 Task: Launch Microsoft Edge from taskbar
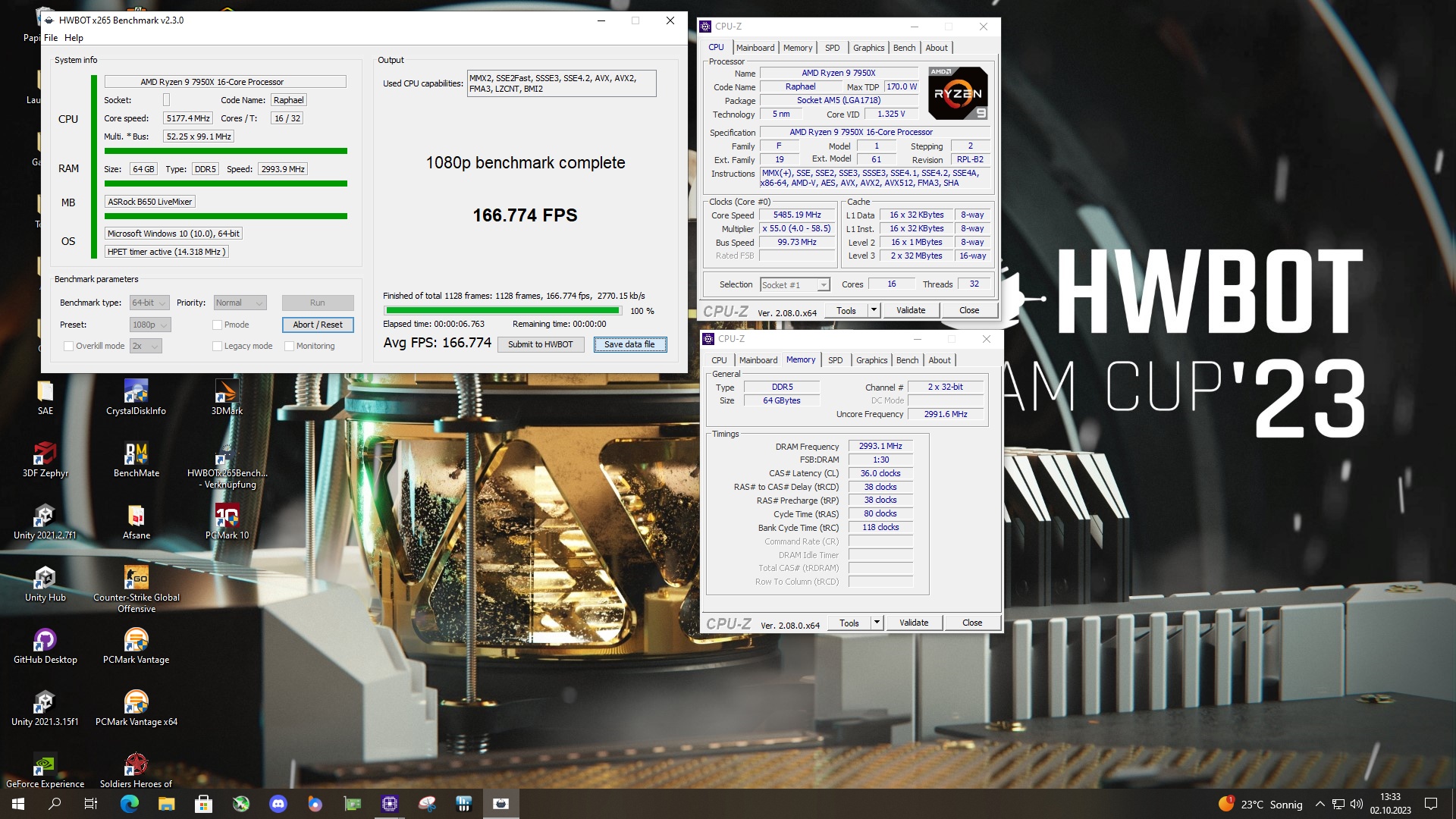tap(130, 804)
